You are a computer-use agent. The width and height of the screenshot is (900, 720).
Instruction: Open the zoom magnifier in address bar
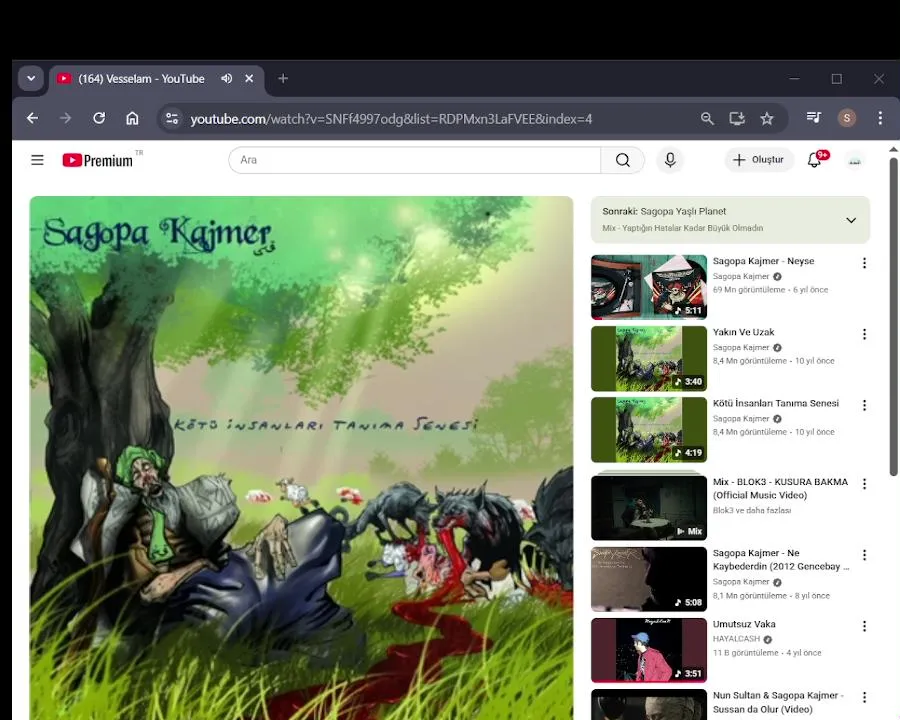[x=707, y=118]
